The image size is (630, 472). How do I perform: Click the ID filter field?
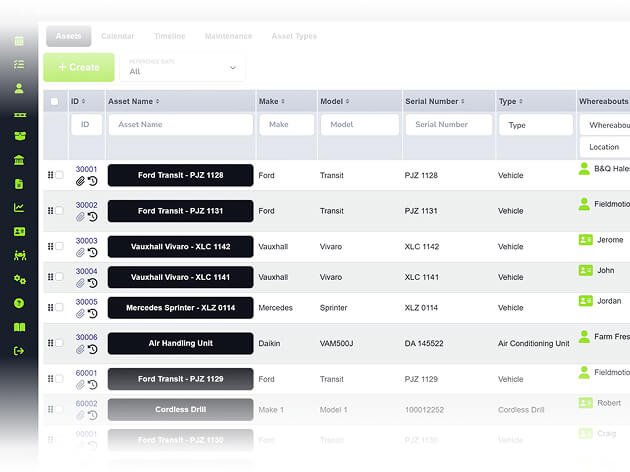87,125
